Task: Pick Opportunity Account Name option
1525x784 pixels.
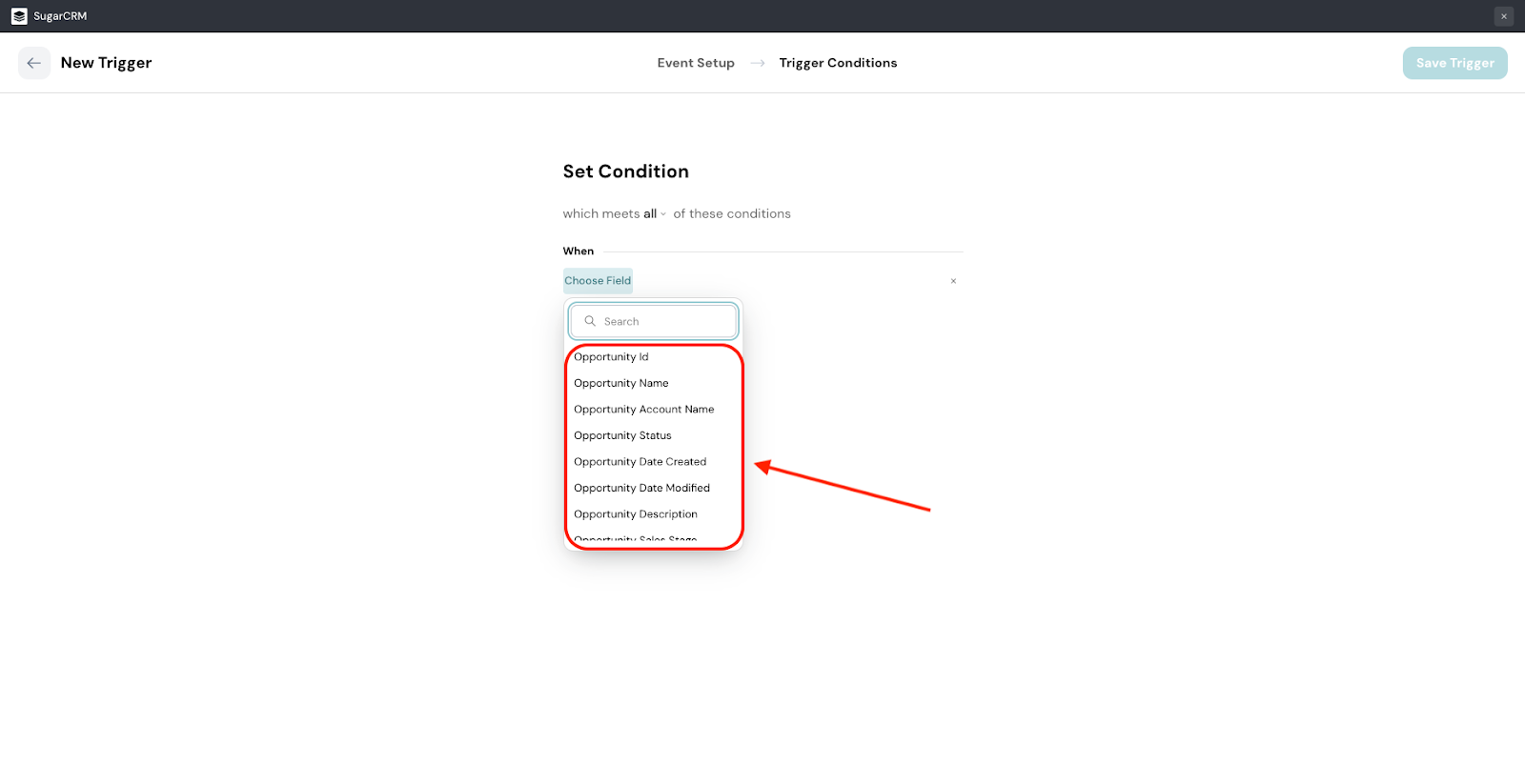Action: [643, 410]
